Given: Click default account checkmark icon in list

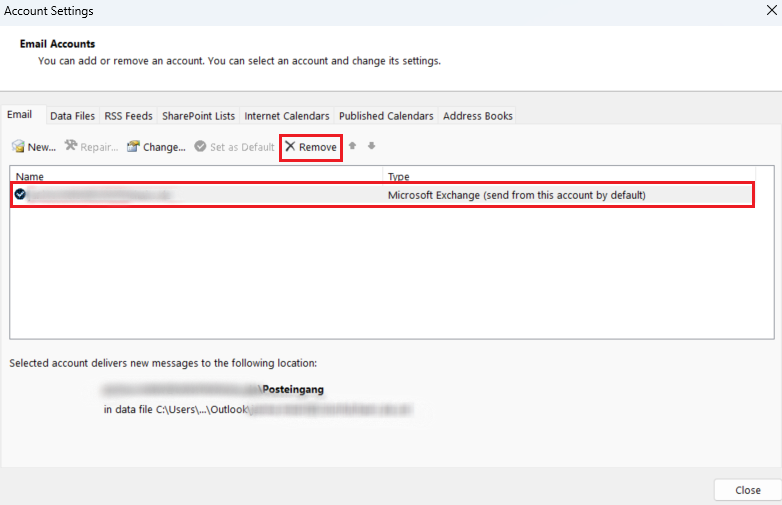Looking at the screenshot, I should (x=20, y=194).
